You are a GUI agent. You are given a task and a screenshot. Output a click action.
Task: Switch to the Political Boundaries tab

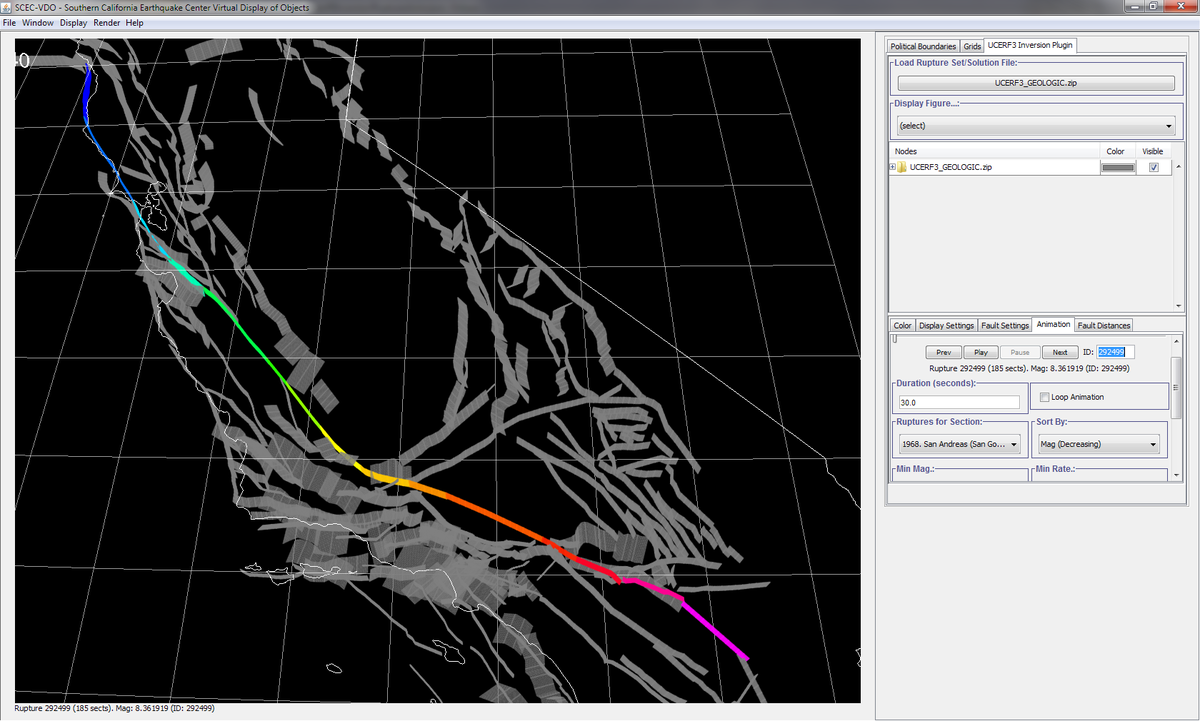point(922,46)
